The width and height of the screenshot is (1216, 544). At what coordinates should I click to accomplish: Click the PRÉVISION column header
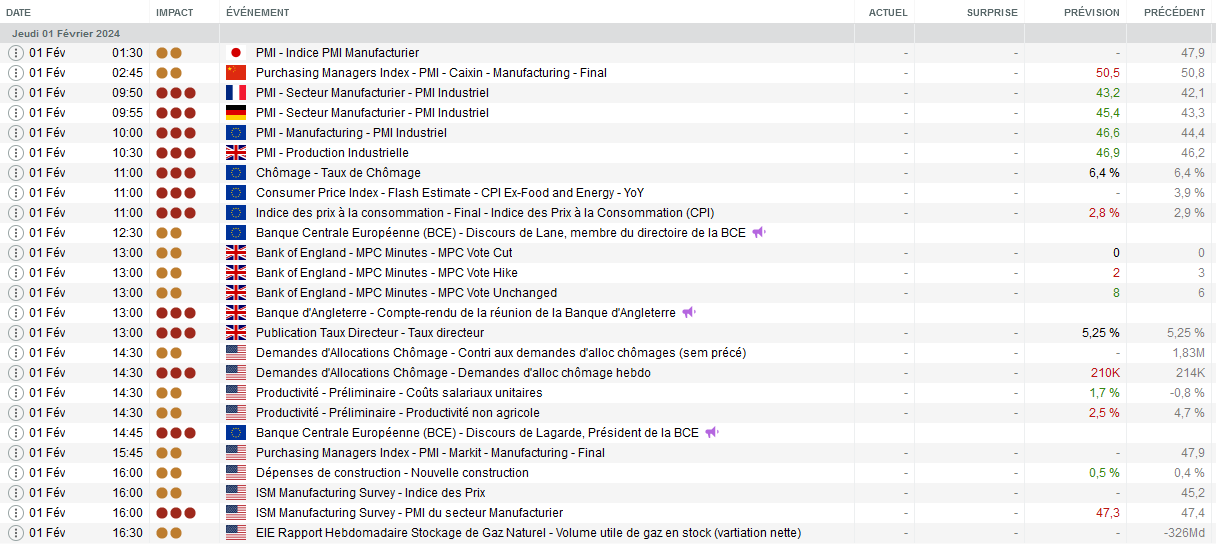tap(1091, 12)
